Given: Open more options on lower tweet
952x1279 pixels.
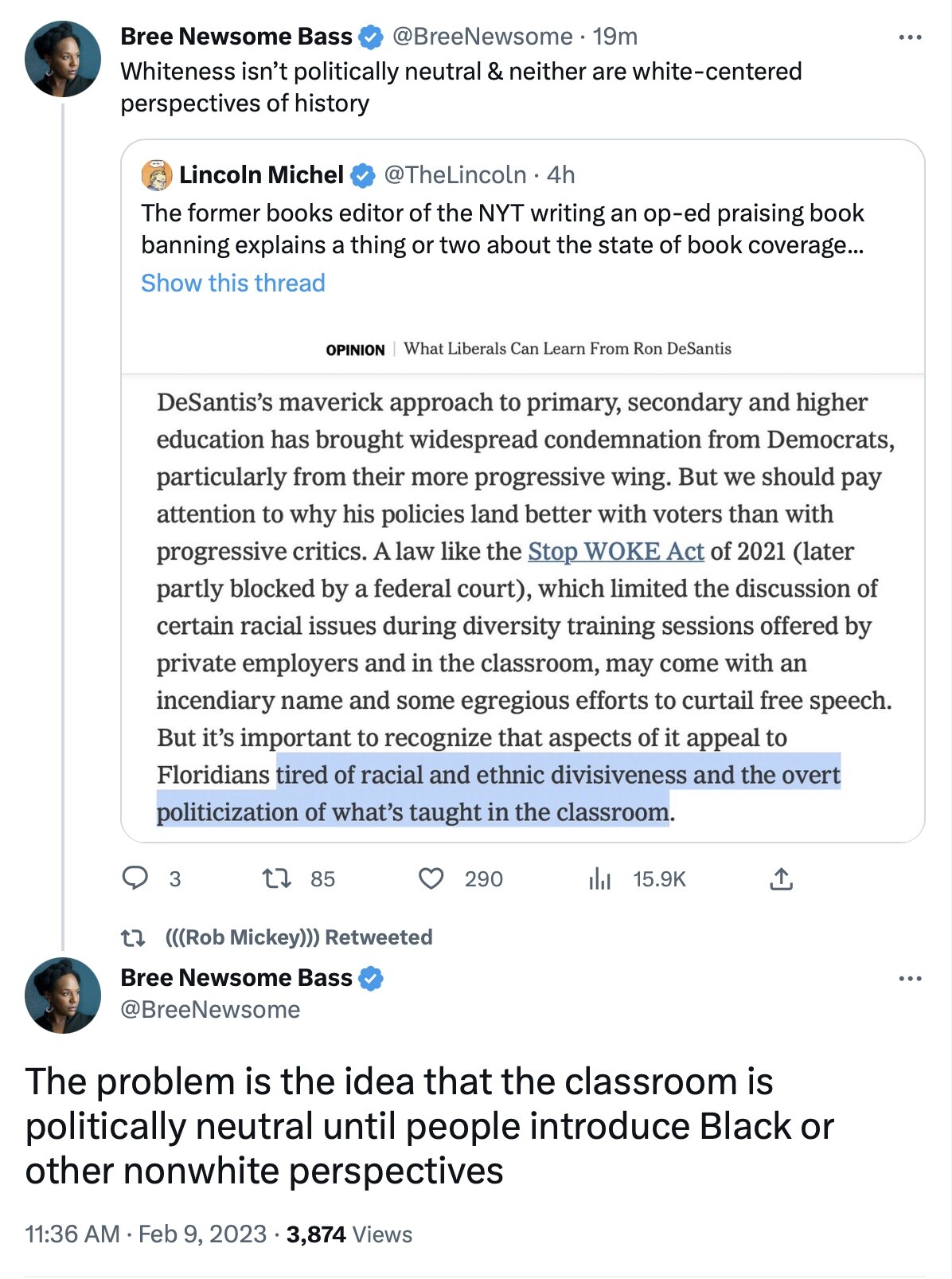Looking at the screenshot, I should tap(909, 978).
